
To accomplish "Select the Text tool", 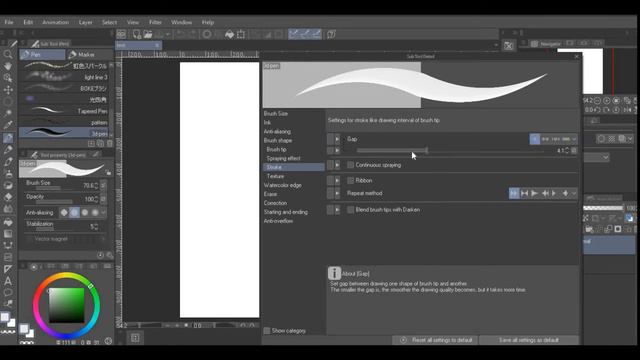I will pos(8,281).
